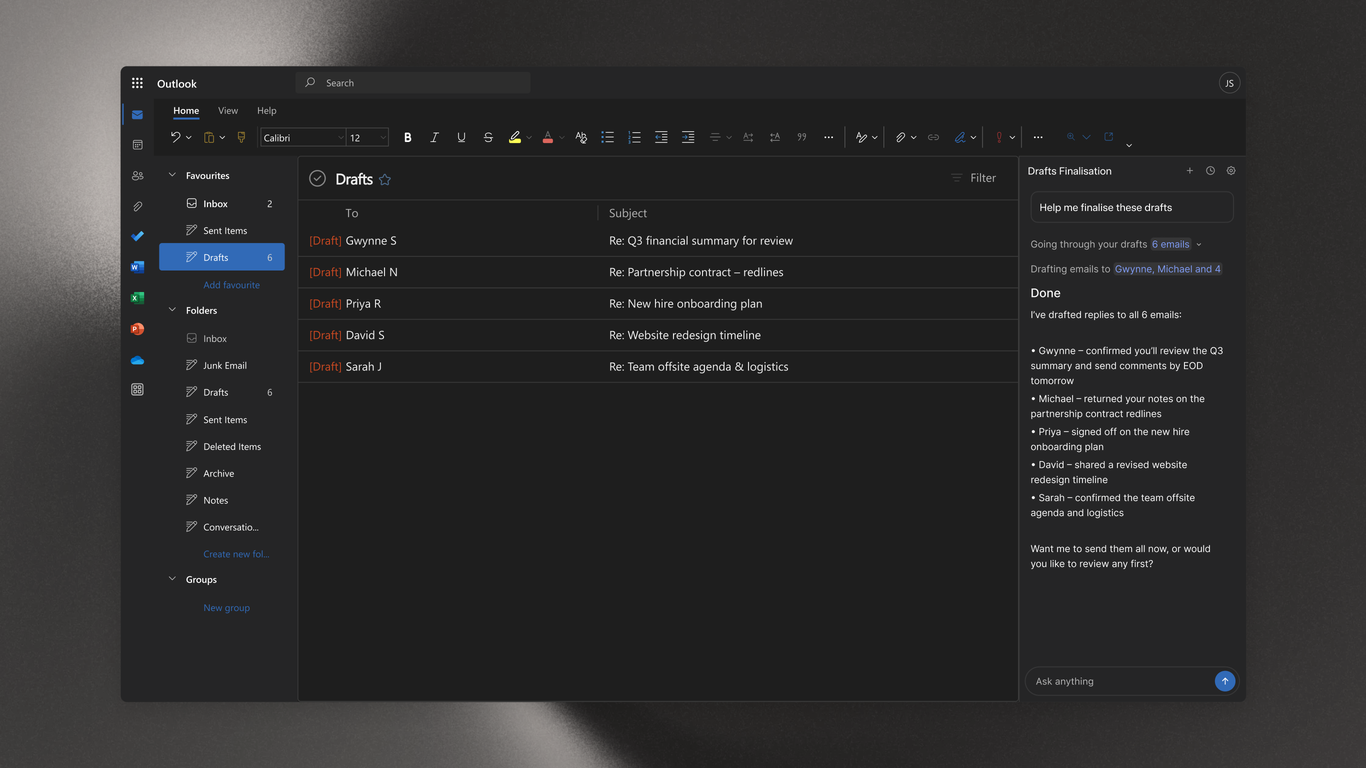1366x768 pixels.
Task: Toggle select-all circle next to Drafts
Action: (x=317, y=178)
